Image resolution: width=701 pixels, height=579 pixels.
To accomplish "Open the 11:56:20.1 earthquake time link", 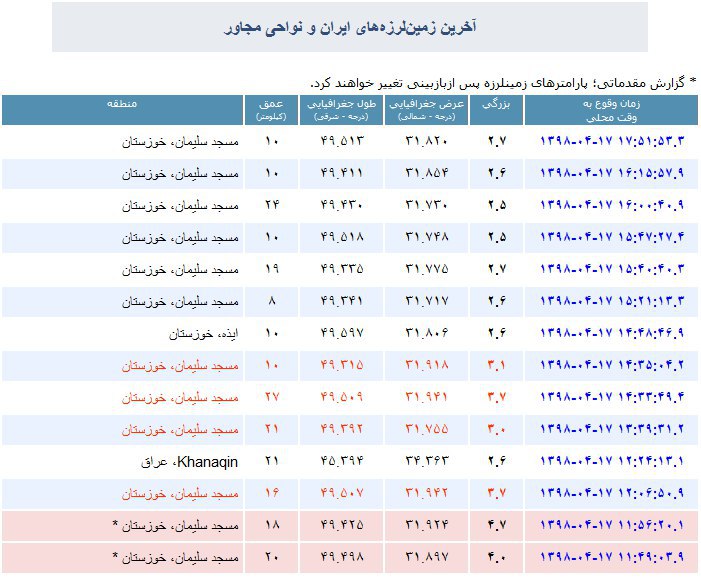I will 612,526.
